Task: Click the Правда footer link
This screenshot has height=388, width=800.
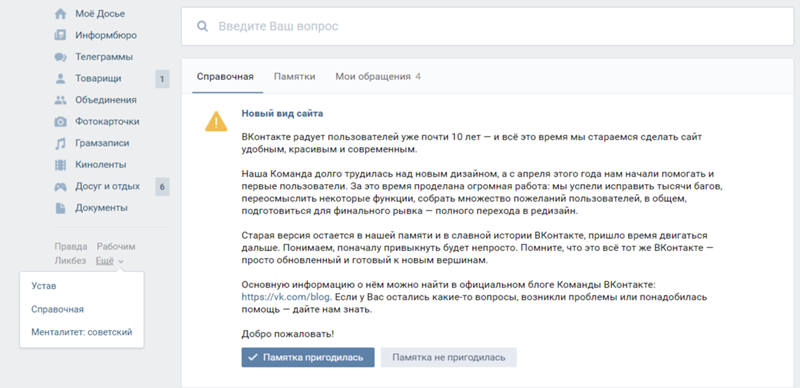Action: click(71, 247)
